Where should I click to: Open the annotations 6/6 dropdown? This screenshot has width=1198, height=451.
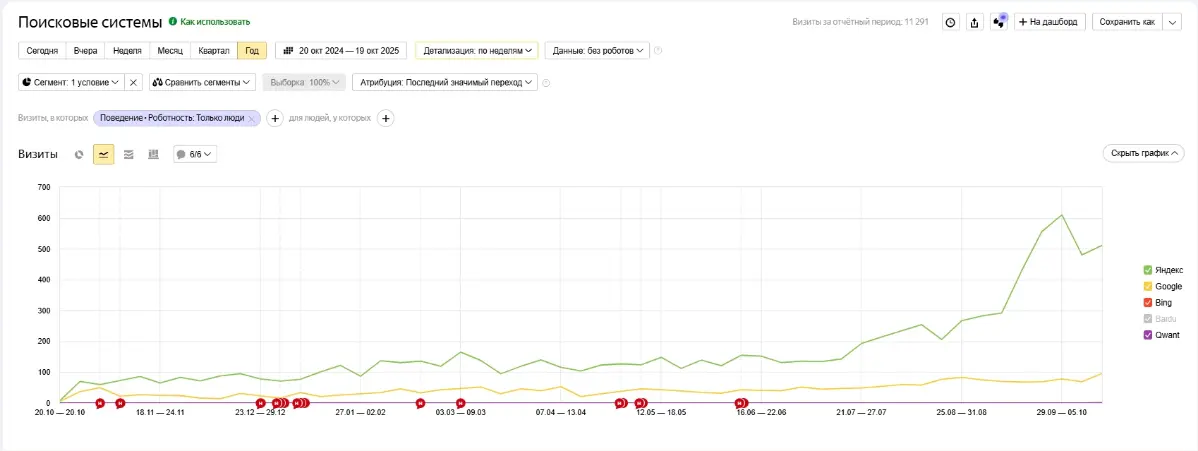click(195, 154)
